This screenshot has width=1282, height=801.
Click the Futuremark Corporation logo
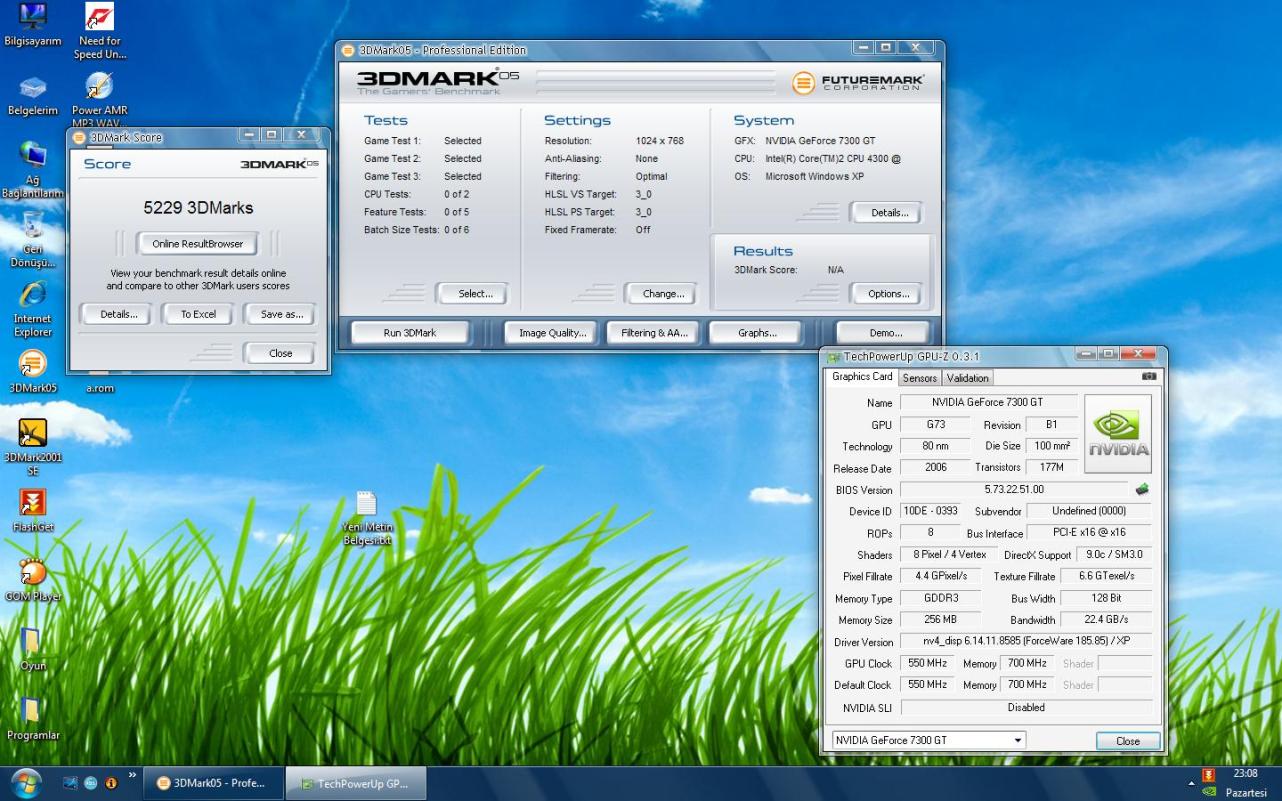click(857, 82)
